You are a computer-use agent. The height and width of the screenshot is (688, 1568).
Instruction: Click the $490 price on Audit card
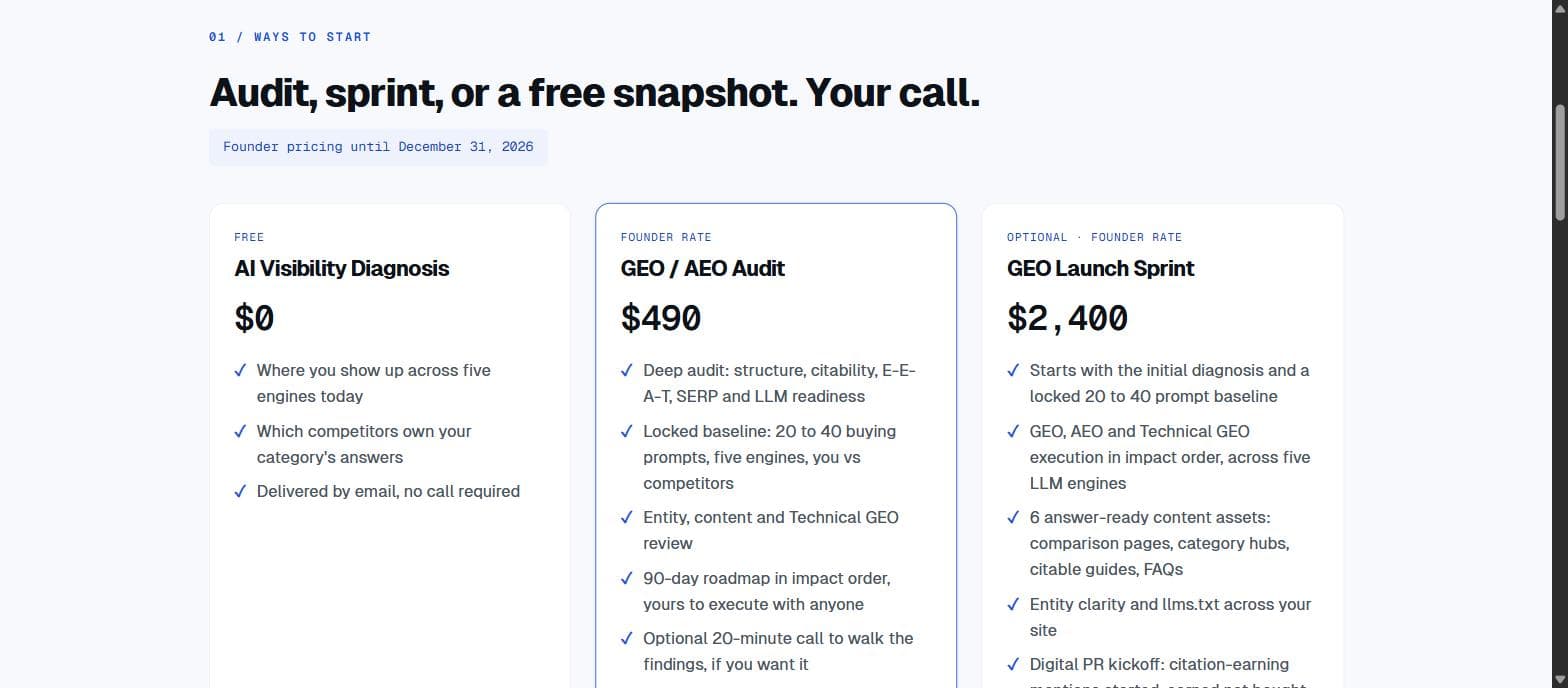pos(661,318)
